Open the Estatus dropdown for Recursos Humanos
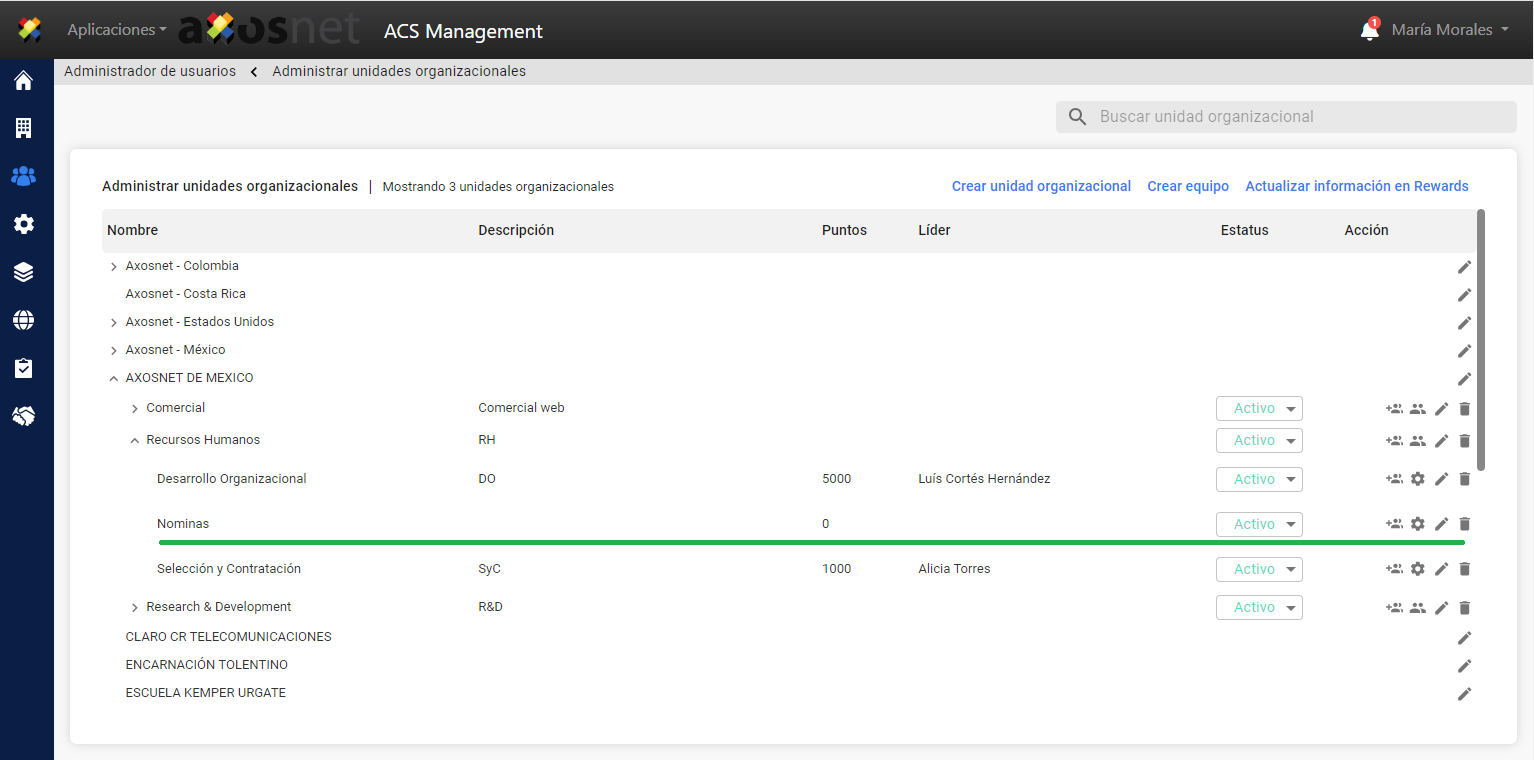 click(x=1259, y=441)
